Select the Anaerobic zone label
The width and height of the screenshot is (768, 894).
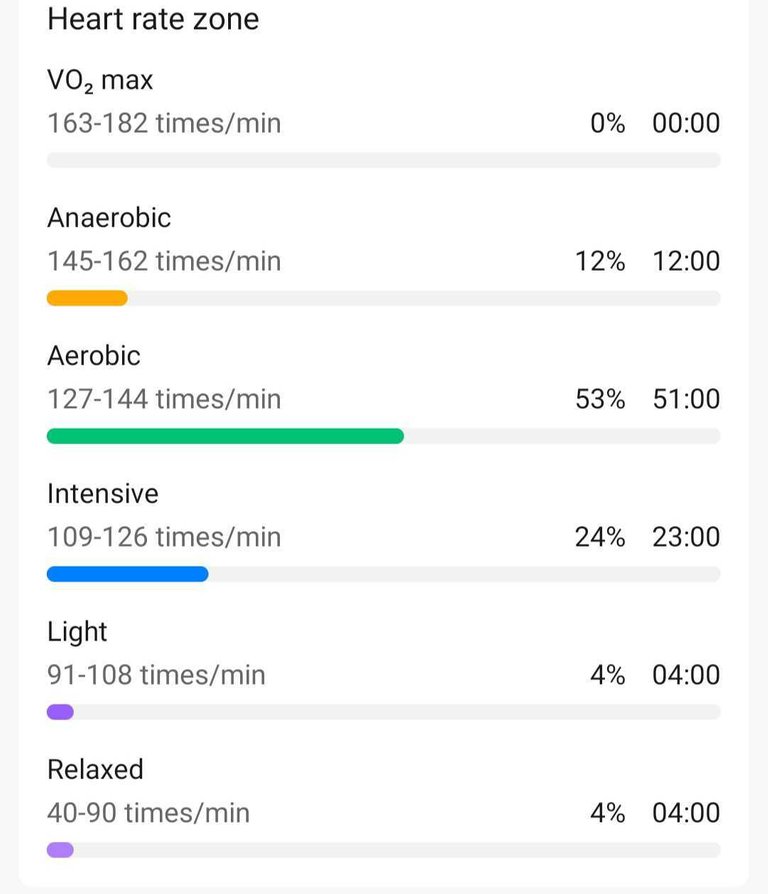pos(109,218)
